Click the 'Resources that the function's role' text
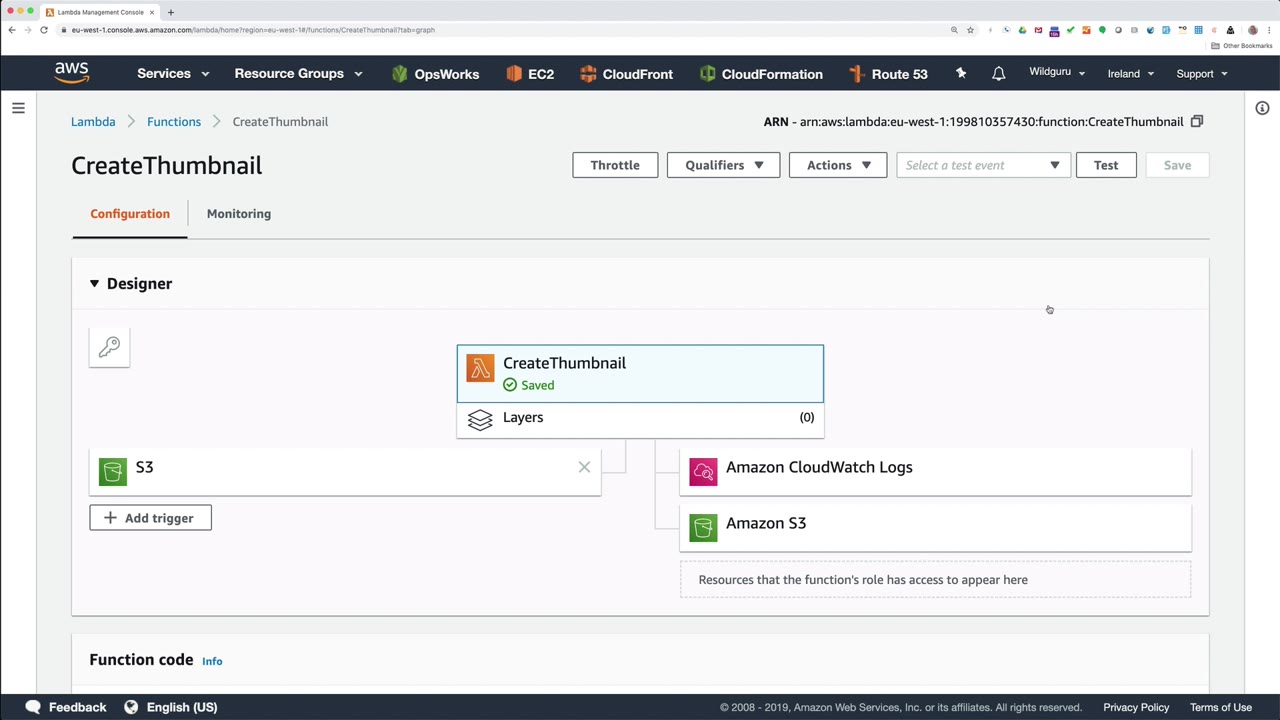1280x720 pixels. click(x=863, y=580)
